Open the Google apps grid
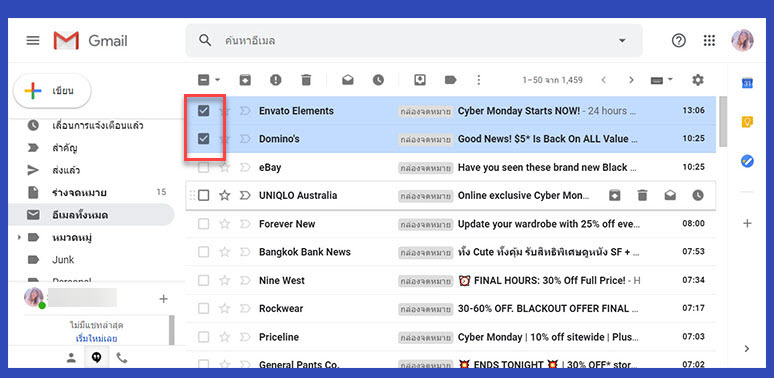This screenshot has width=774, height=378. (x=709, y=40)
